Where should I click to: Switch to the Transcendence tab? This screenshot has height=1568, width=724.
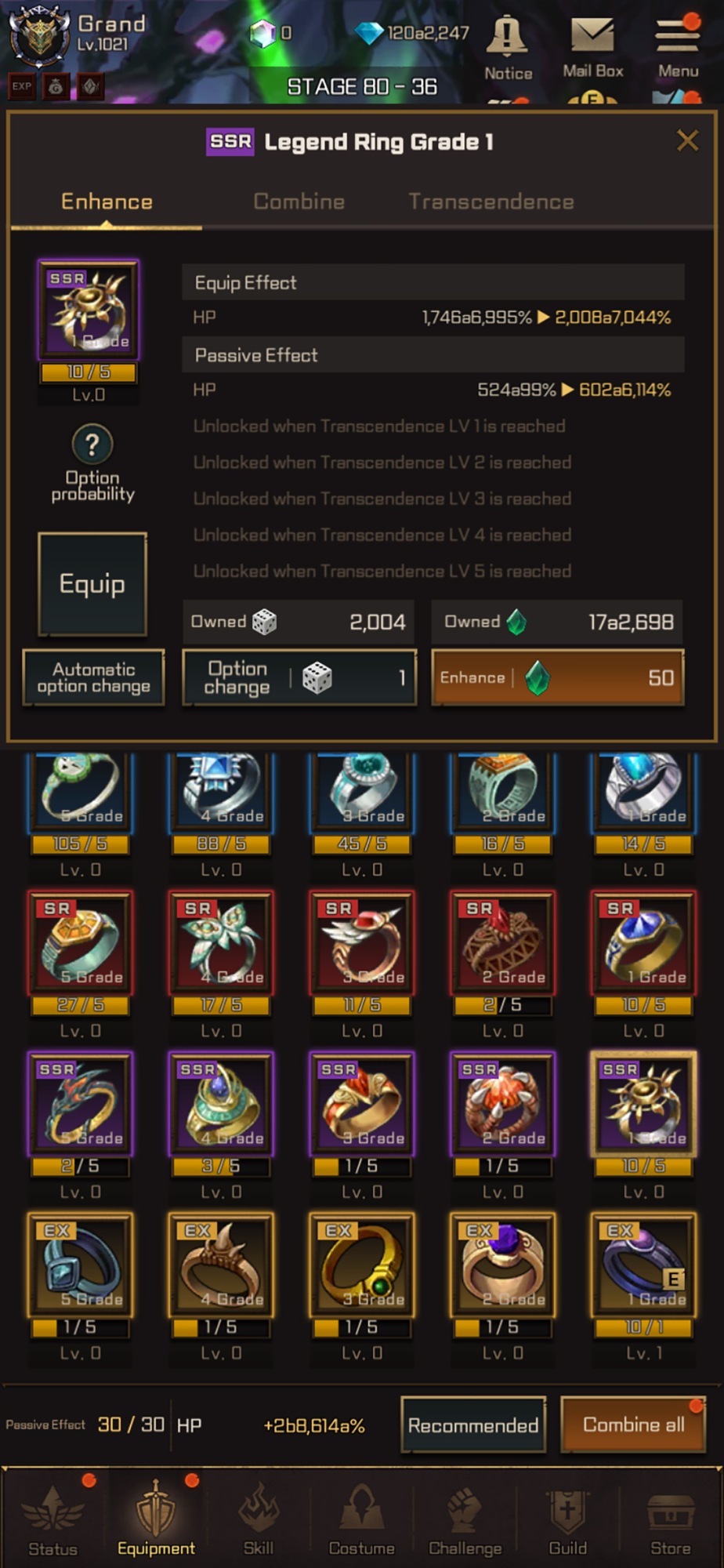coord(491,201)
